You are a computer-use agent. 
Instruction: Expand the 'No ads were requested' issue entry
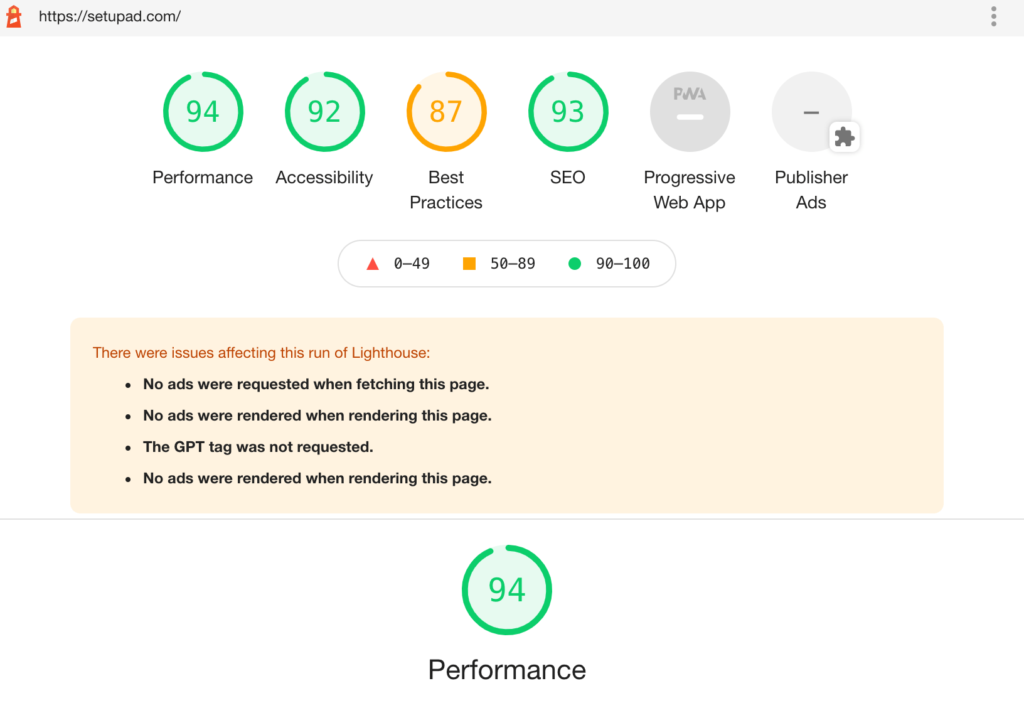coord(316,384)
